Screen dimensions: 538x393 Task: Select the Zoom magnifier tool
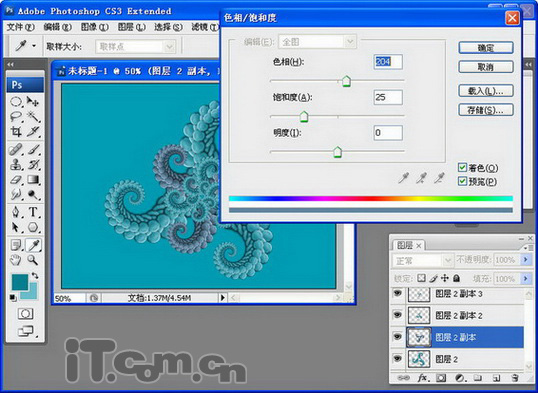click(33, 260)
